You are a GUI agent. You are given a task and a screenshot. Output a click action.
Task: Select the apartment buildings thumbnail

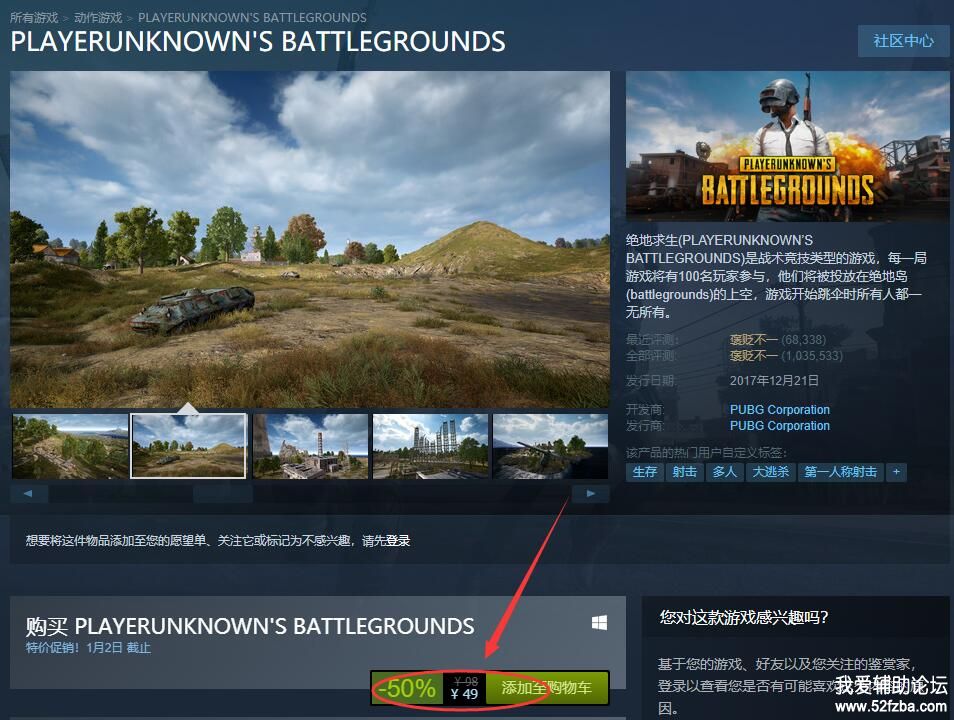(430, 446)
